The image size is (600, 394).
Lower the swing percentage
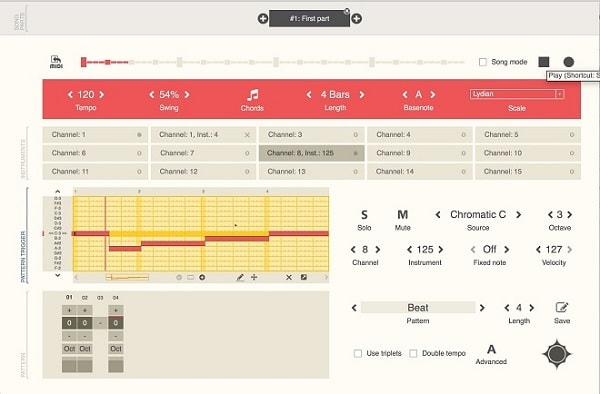coord(152,94)
